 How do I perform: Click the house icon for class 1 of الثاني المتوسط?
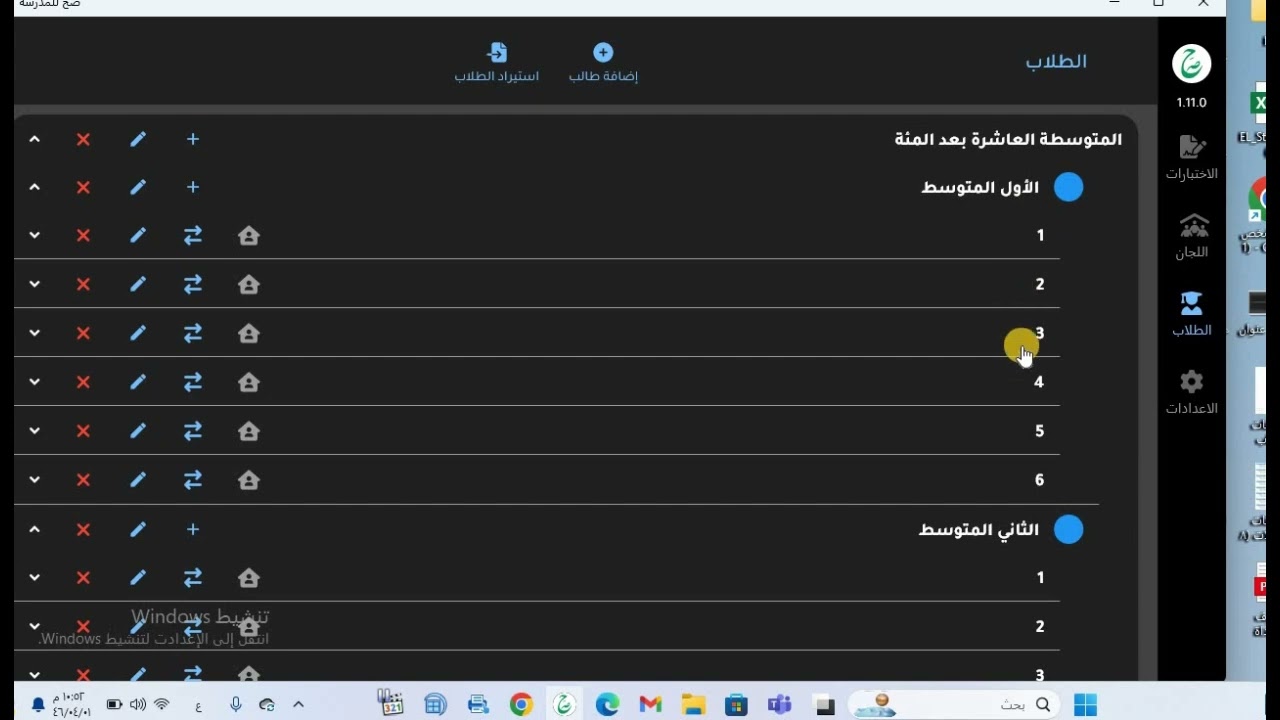pos(249,577)
